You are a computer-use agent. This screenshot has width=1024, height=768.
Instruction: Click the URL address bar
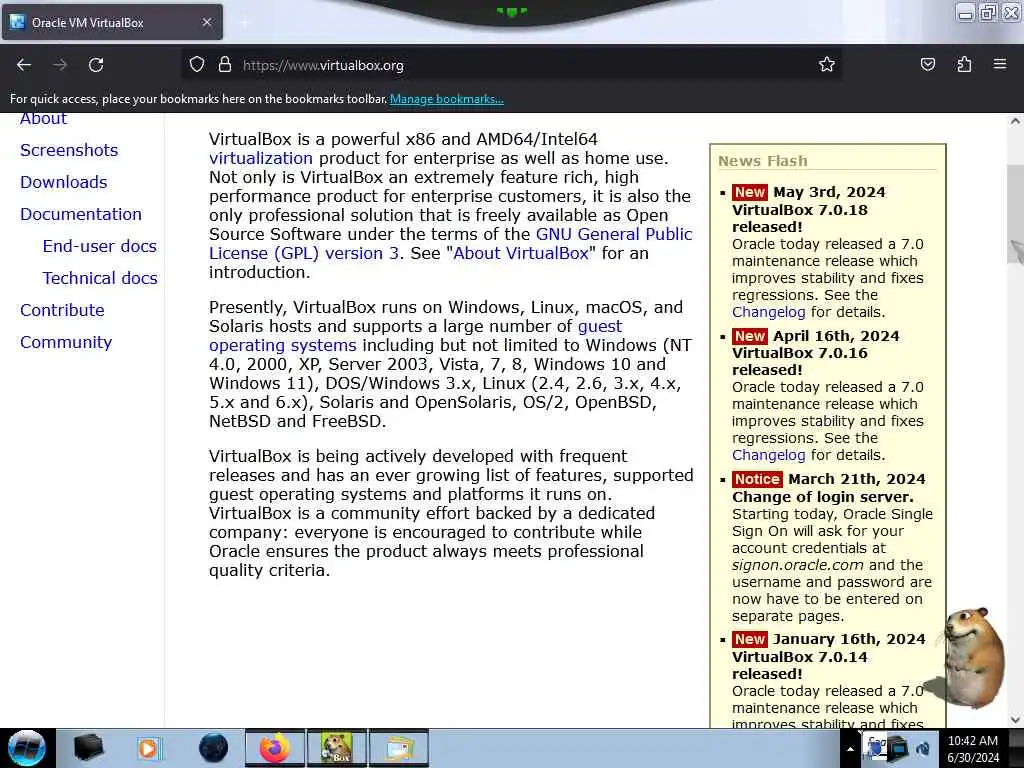pos(509,65)
